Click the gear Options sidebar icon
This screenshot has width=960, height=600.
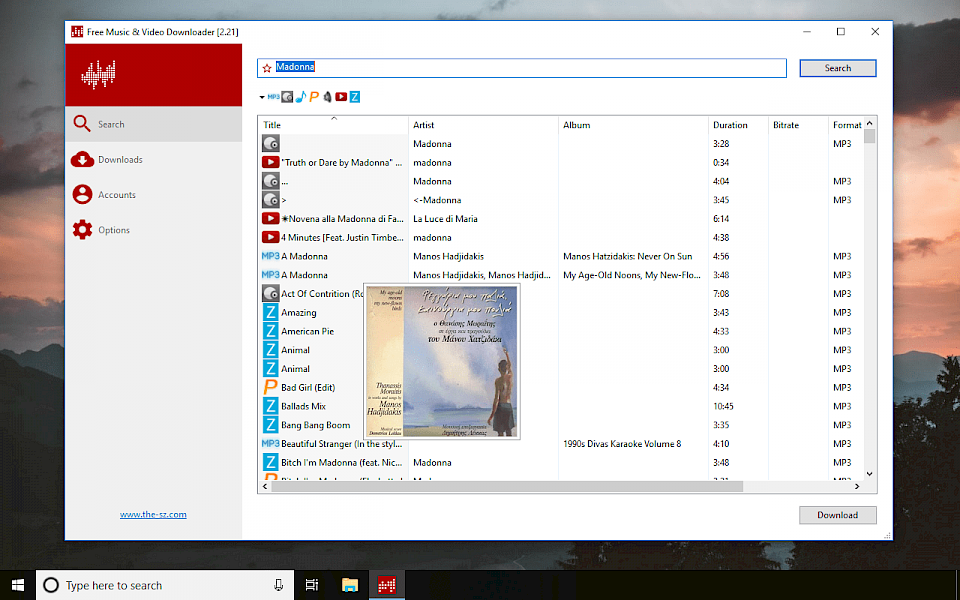pyautogui.click(x=82, y=230)
